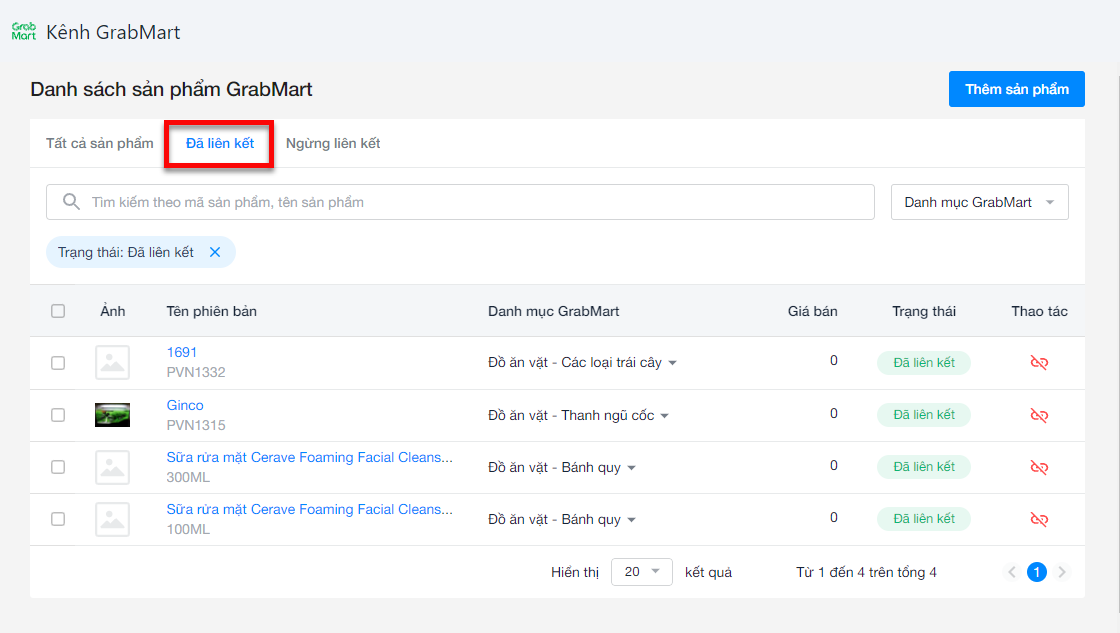Click the 'Giá bán' column header
Image resolution: width=1120 pixels, height=633 pixels.
812,311
